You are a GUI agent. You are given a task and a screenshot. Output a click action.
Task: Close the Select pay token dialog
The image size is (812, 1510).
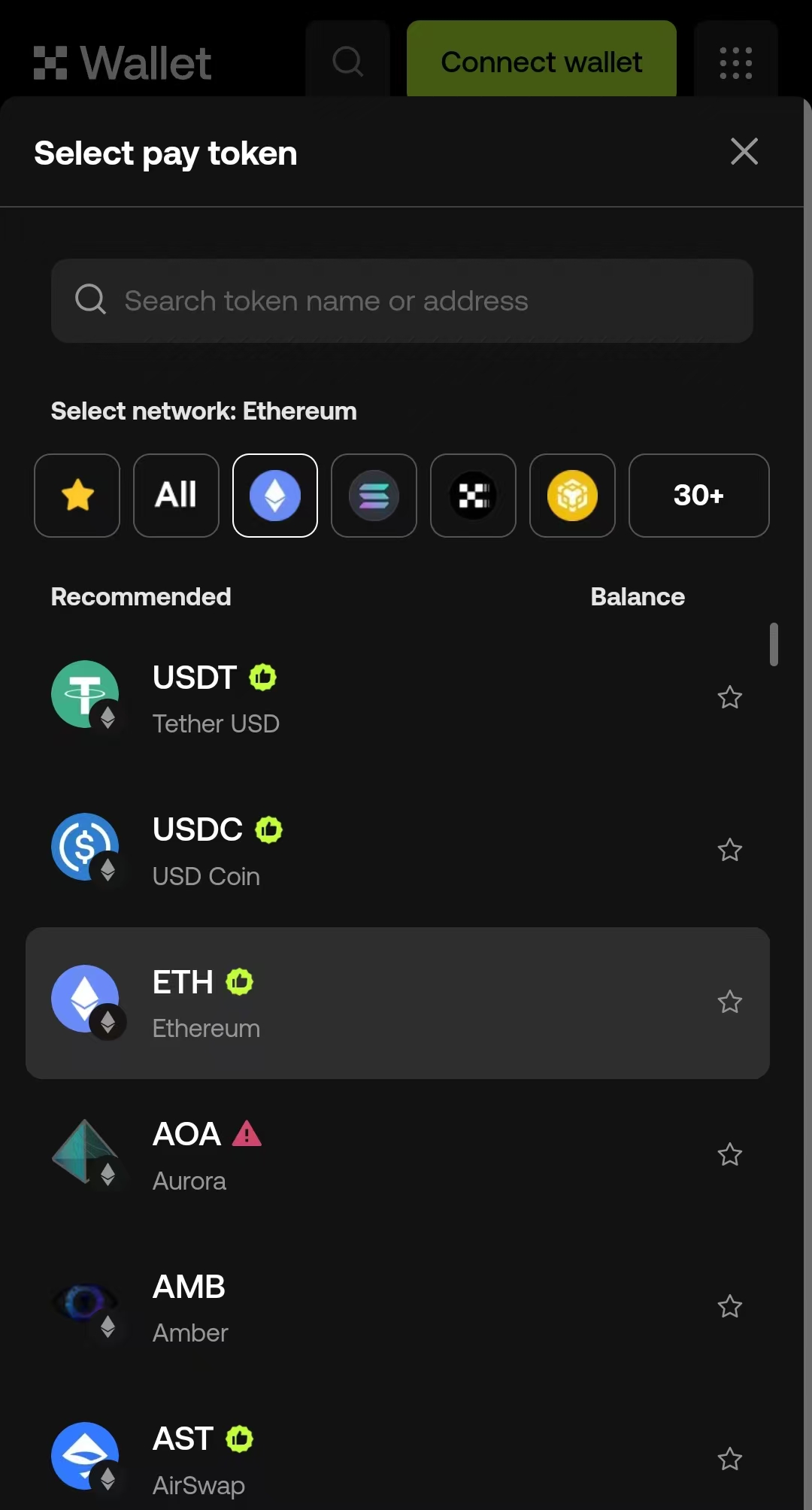(744, 152)
